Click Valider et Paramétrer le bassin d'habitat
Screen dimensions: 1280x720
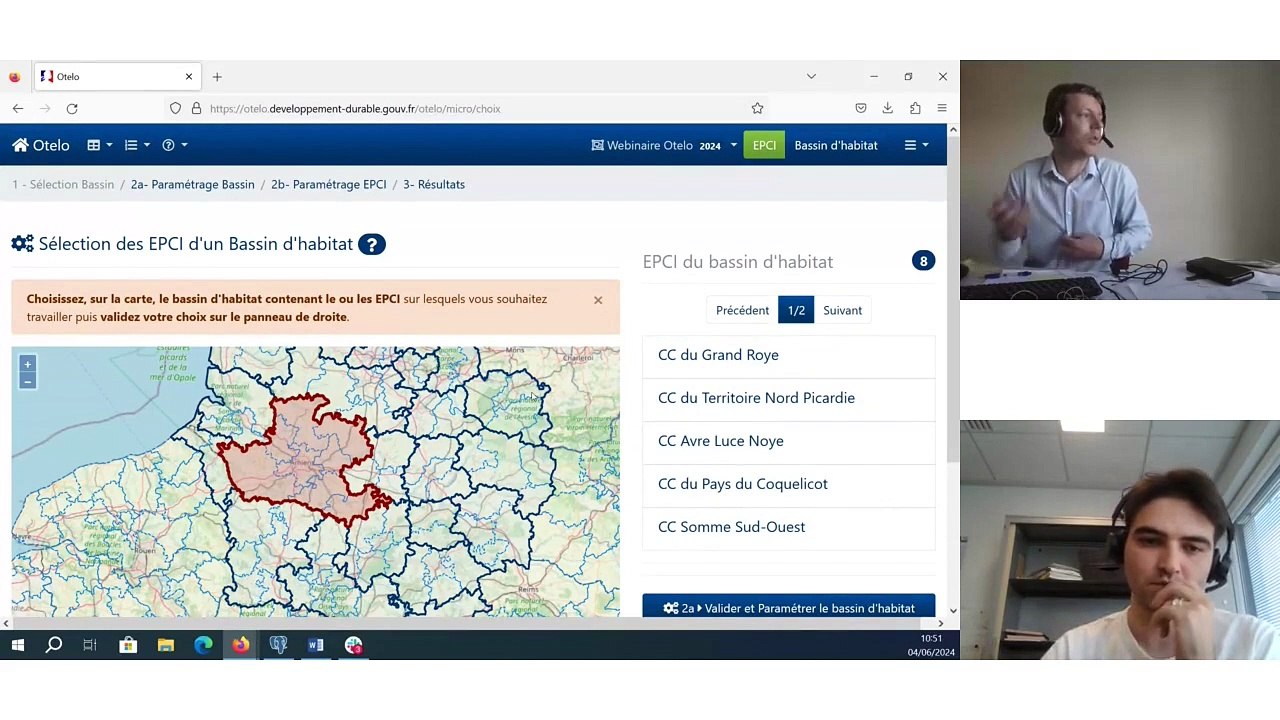789,608
